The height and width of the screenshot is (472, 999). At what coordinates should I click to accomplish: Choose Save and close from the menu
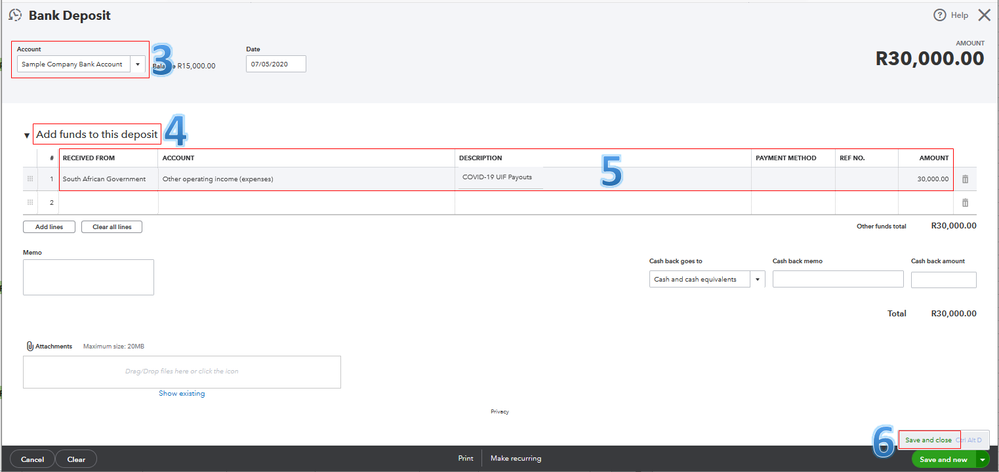point(929,440)
